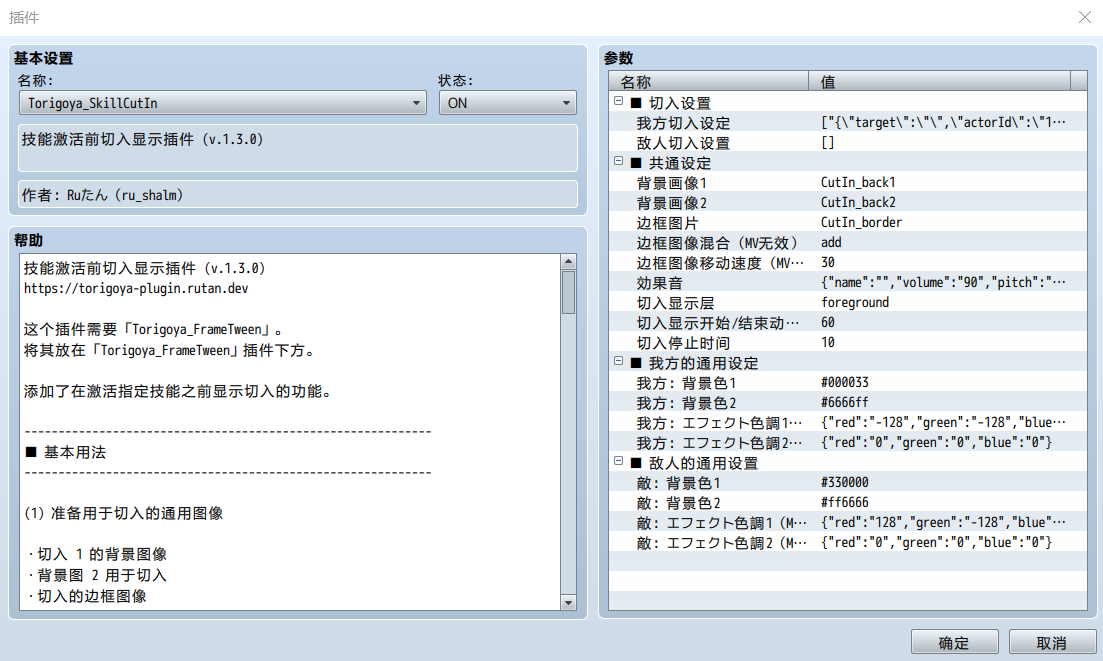Select the 我方：エフェクト色調1 row
Image resolution: width=1103 pixels, height=661 pixels.
click(848, 423)
